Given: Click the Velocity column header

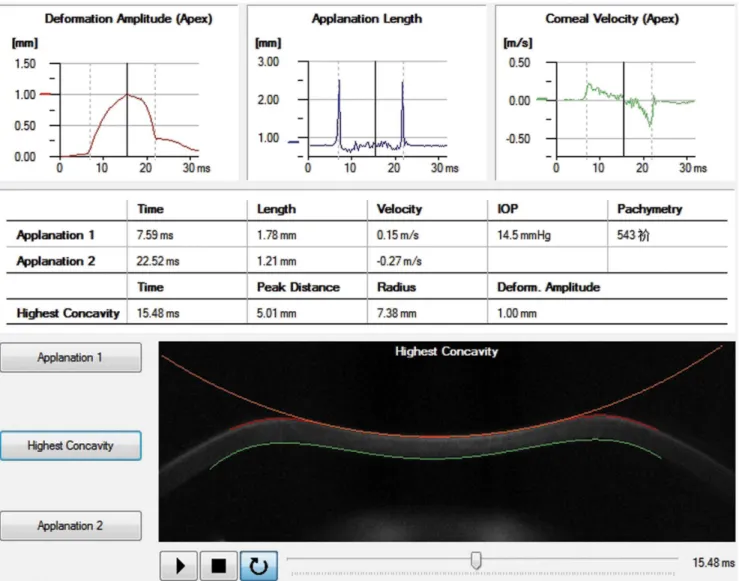Looking at the screenshot, I should tap(399, 209).
